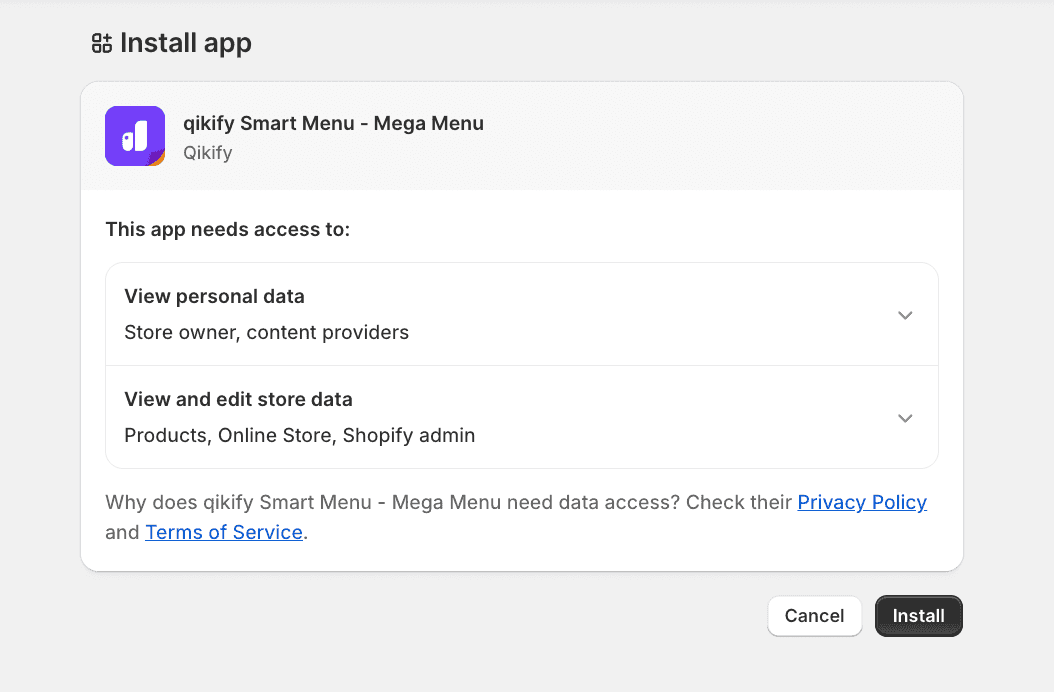Select the View and edit store data heading
The height and width of the screenshot is (692, 1054).
coord(238,399)
